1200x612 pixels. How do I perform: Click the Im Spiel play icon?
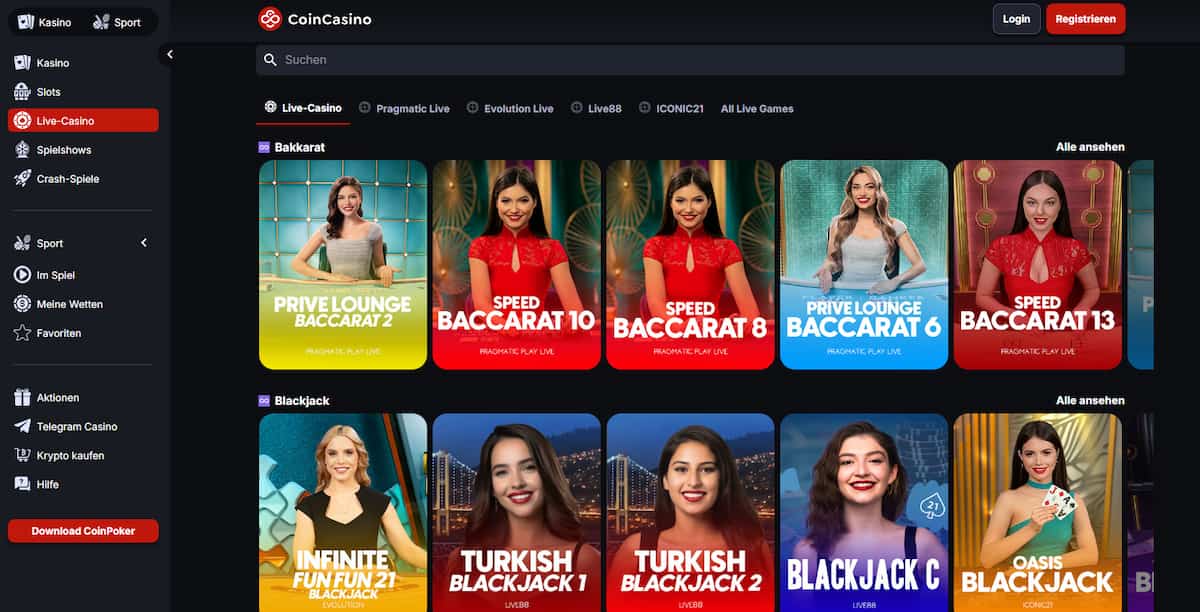(22, 275)
